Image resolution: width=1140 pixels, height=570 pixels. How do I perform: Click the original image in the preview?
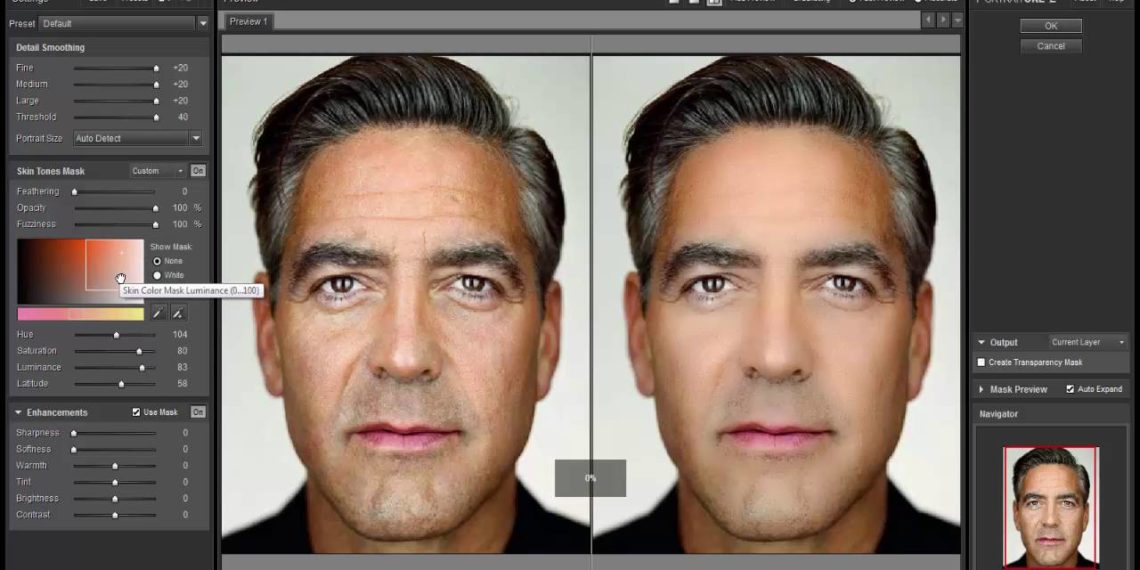pos(406,304)
